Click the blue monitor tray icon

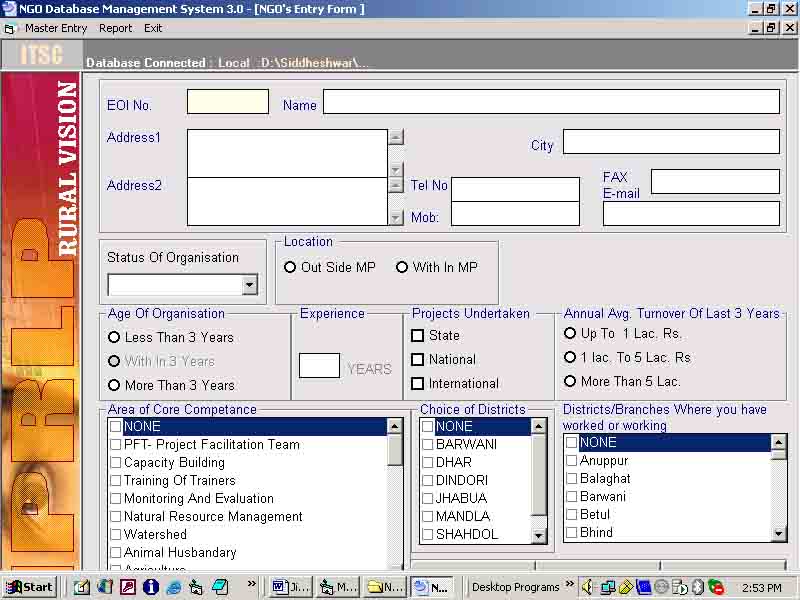[643, 587]
